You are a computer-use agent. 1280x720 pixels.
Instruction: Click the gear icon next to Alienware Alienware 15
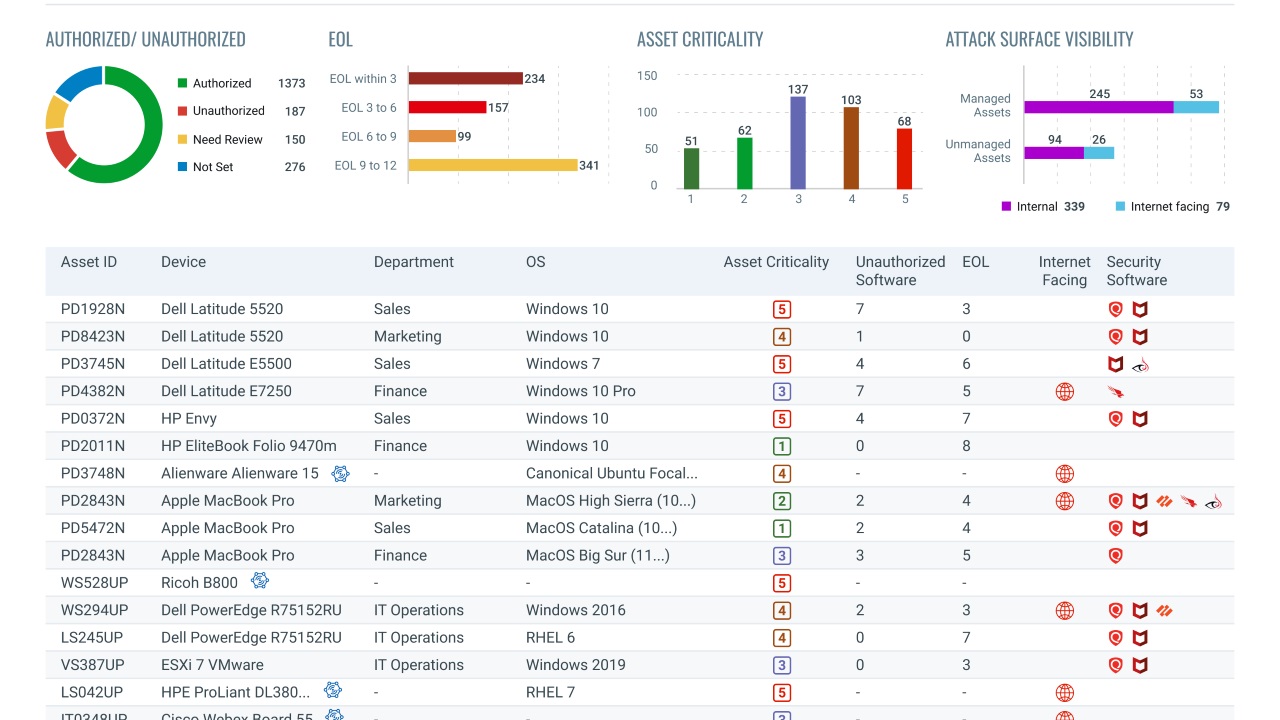[x=340, y=473]
